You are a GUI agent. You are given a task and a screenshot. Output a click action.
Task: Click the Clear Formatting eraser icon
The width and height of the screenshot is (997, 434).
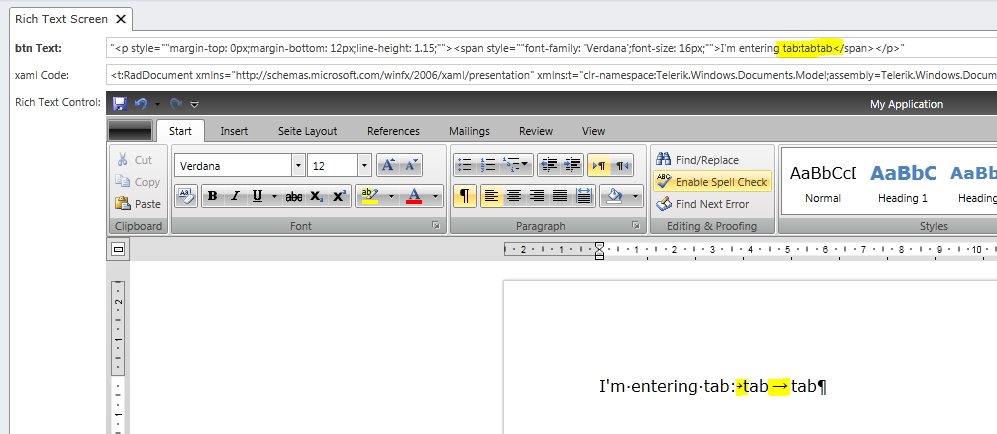point(186,196)
